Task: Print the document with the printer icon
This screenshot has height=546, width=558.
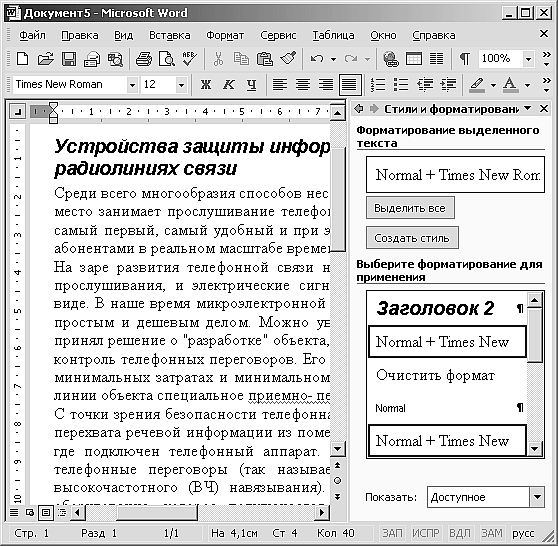Action: point(144,59)
